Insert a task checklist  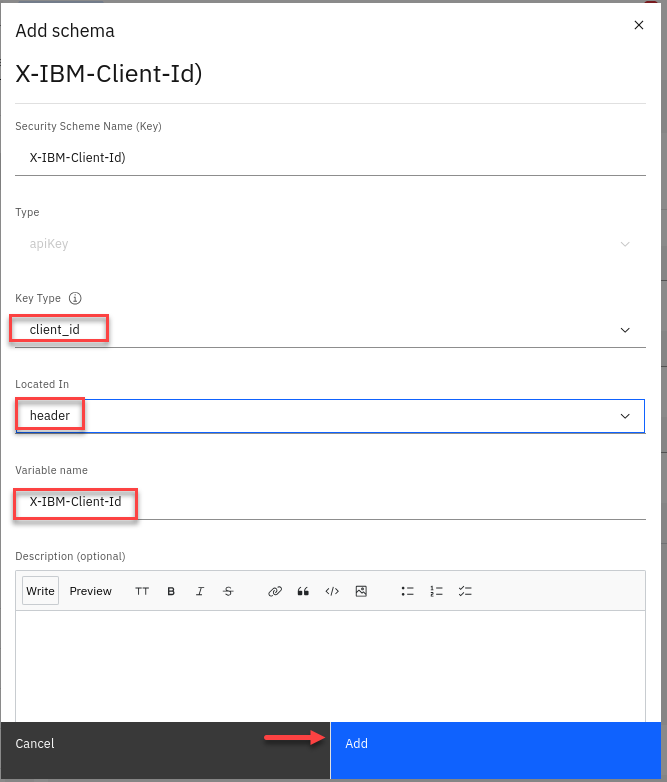[465, 591]
